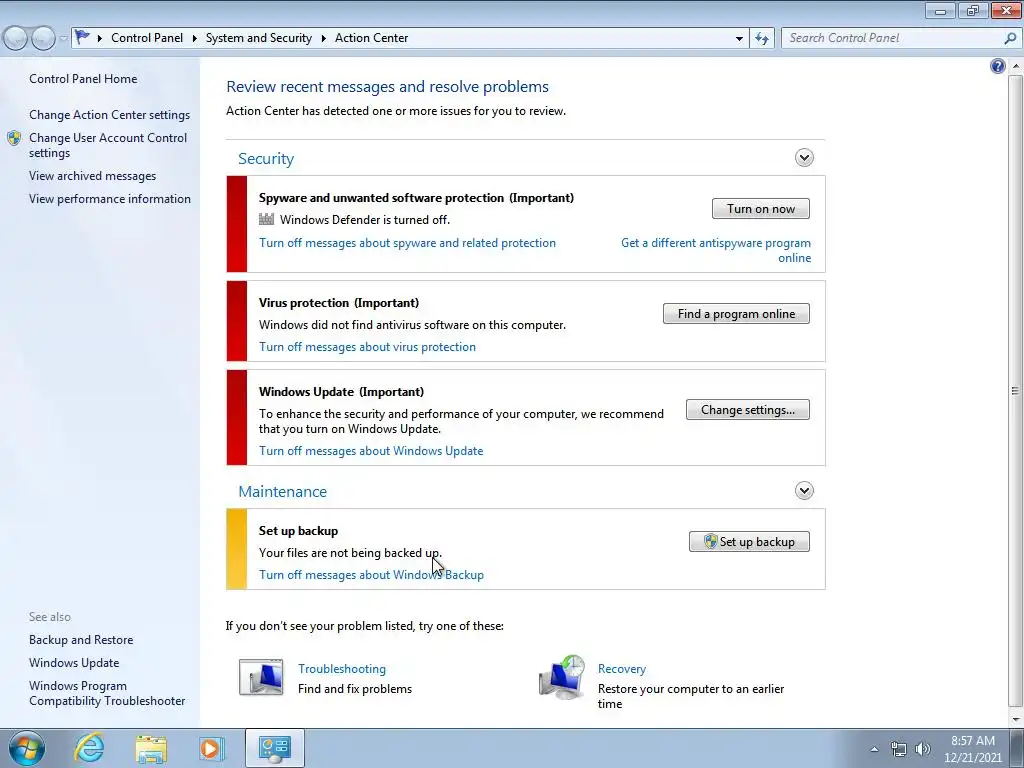The image size is (1024, 768).
Task: Click the Troubleshooting monitor icon
Action: pos(261,677)
